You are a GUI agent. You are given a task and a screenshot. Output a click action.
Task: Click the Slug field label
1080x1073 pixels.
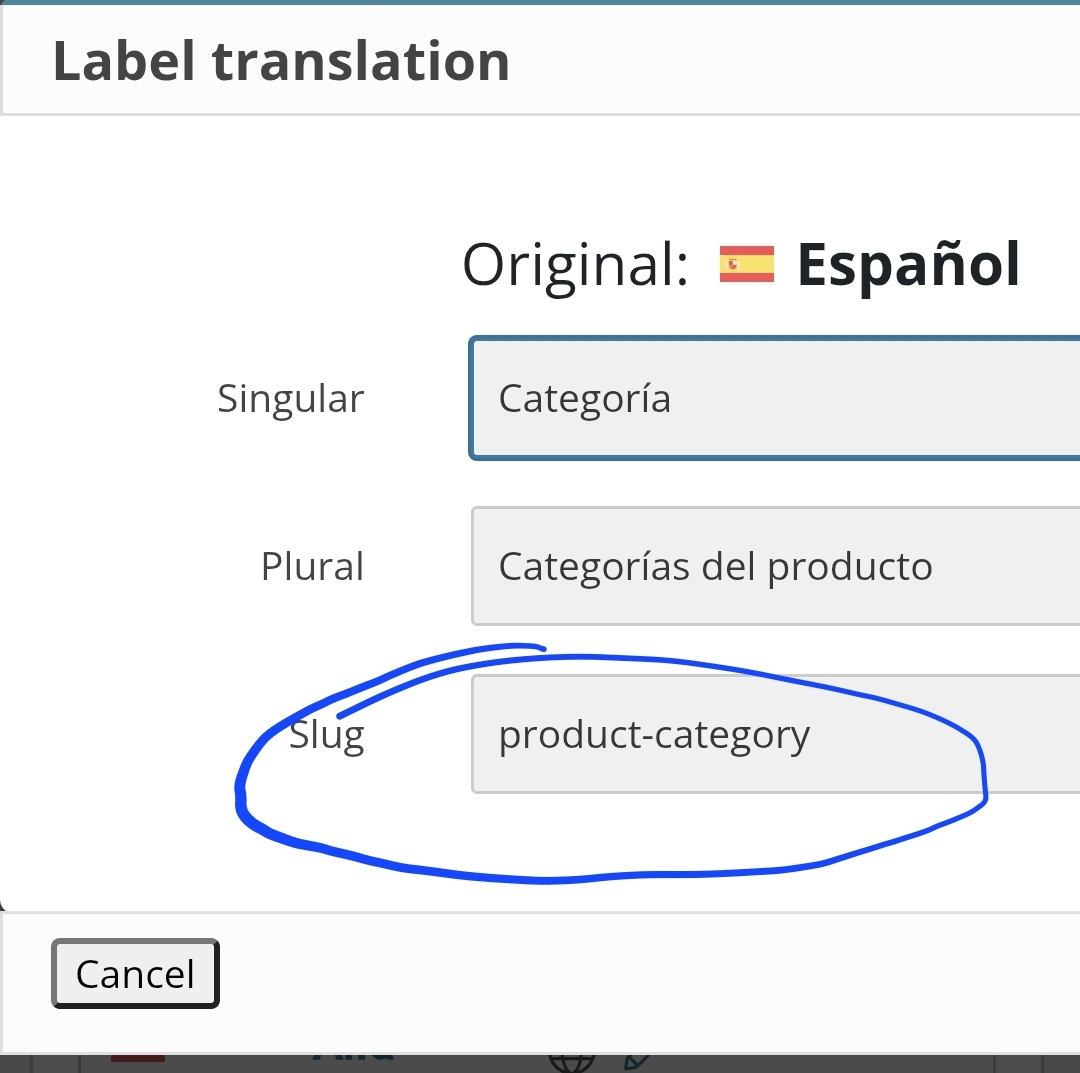326,736
